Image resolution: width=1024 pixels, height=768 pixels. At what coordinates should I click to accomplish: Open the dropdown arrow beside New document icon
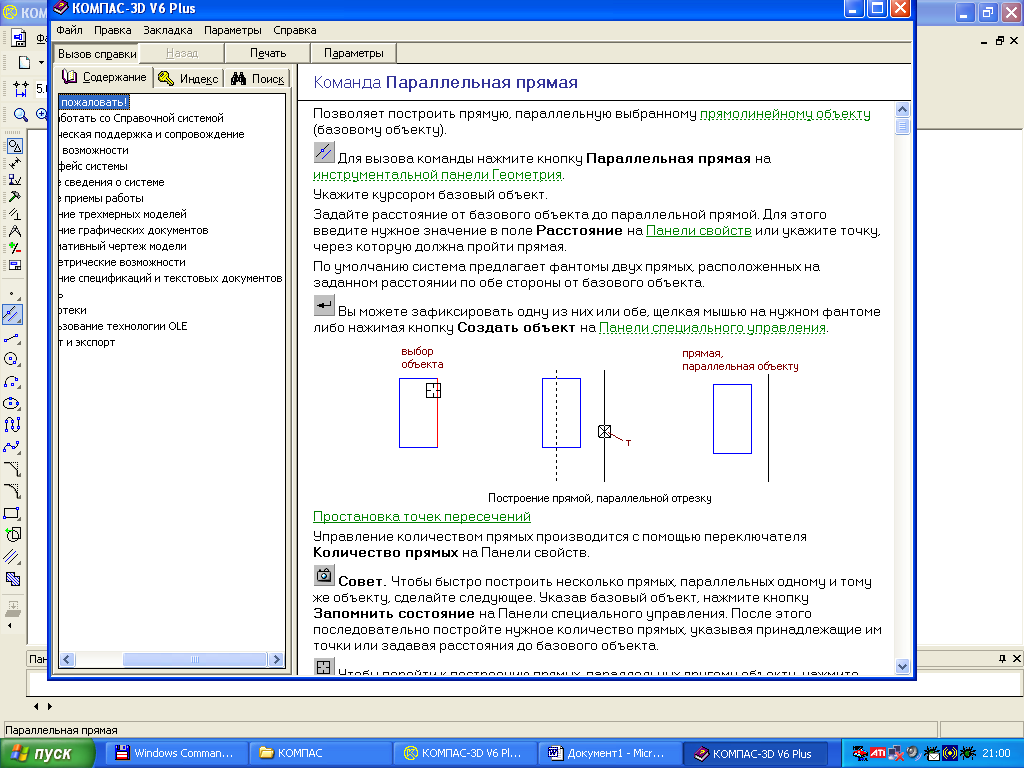click(x=41, y=63)
